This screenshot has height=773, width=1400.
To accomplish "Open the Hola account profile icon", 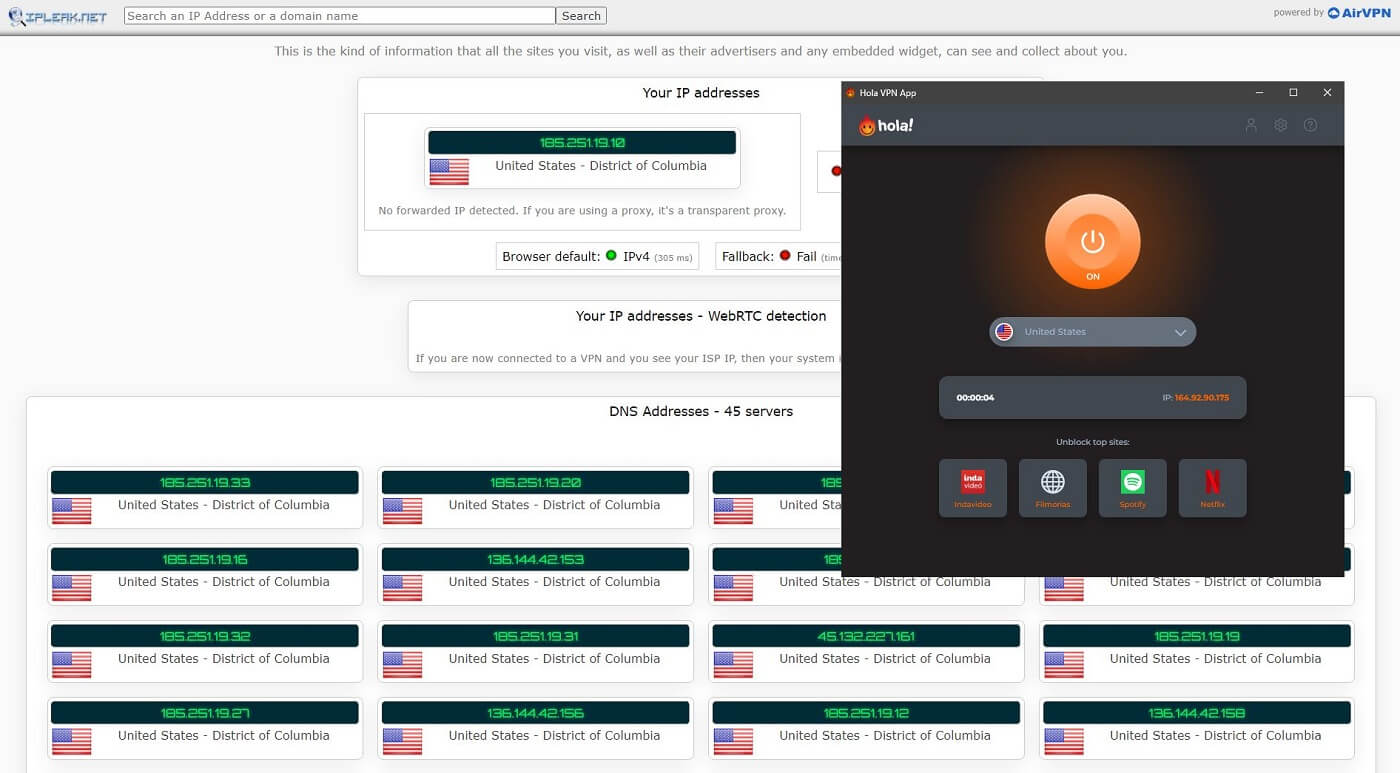I will point(1250,125).
